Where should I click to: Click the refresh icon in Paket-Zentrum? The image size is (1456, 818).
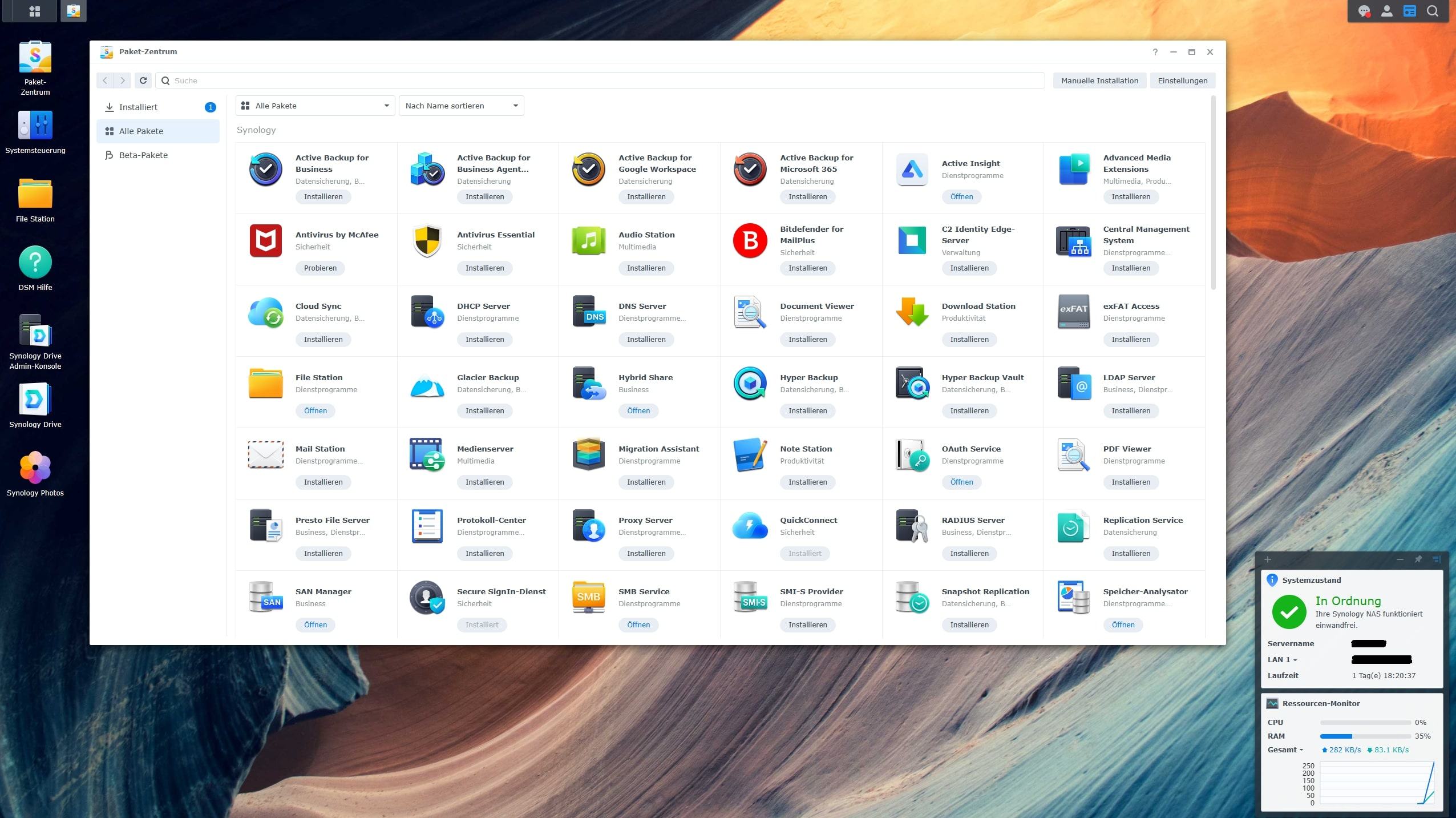click(143, 80)
